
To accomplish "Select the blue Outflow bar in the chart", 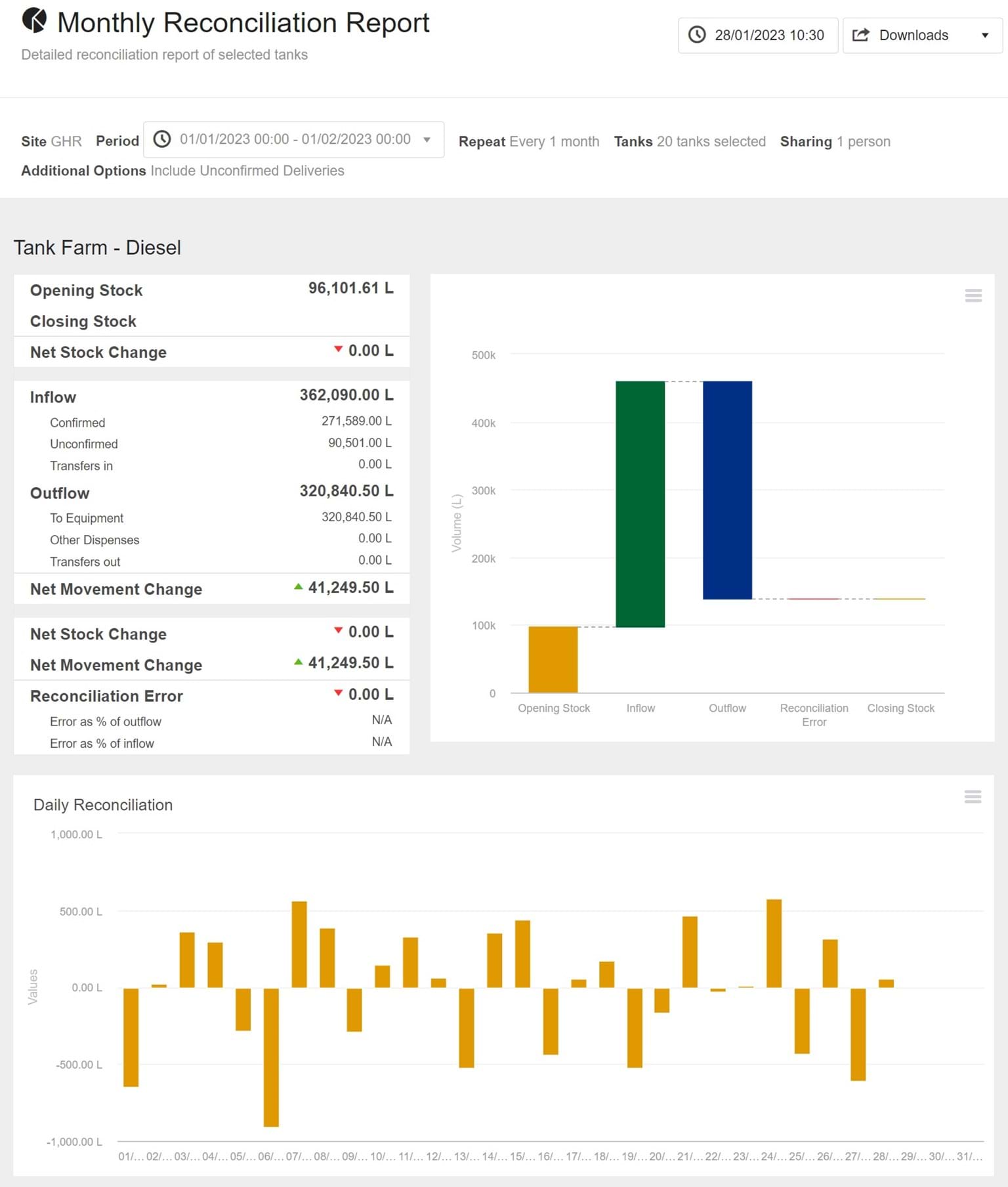I will 727,490.
